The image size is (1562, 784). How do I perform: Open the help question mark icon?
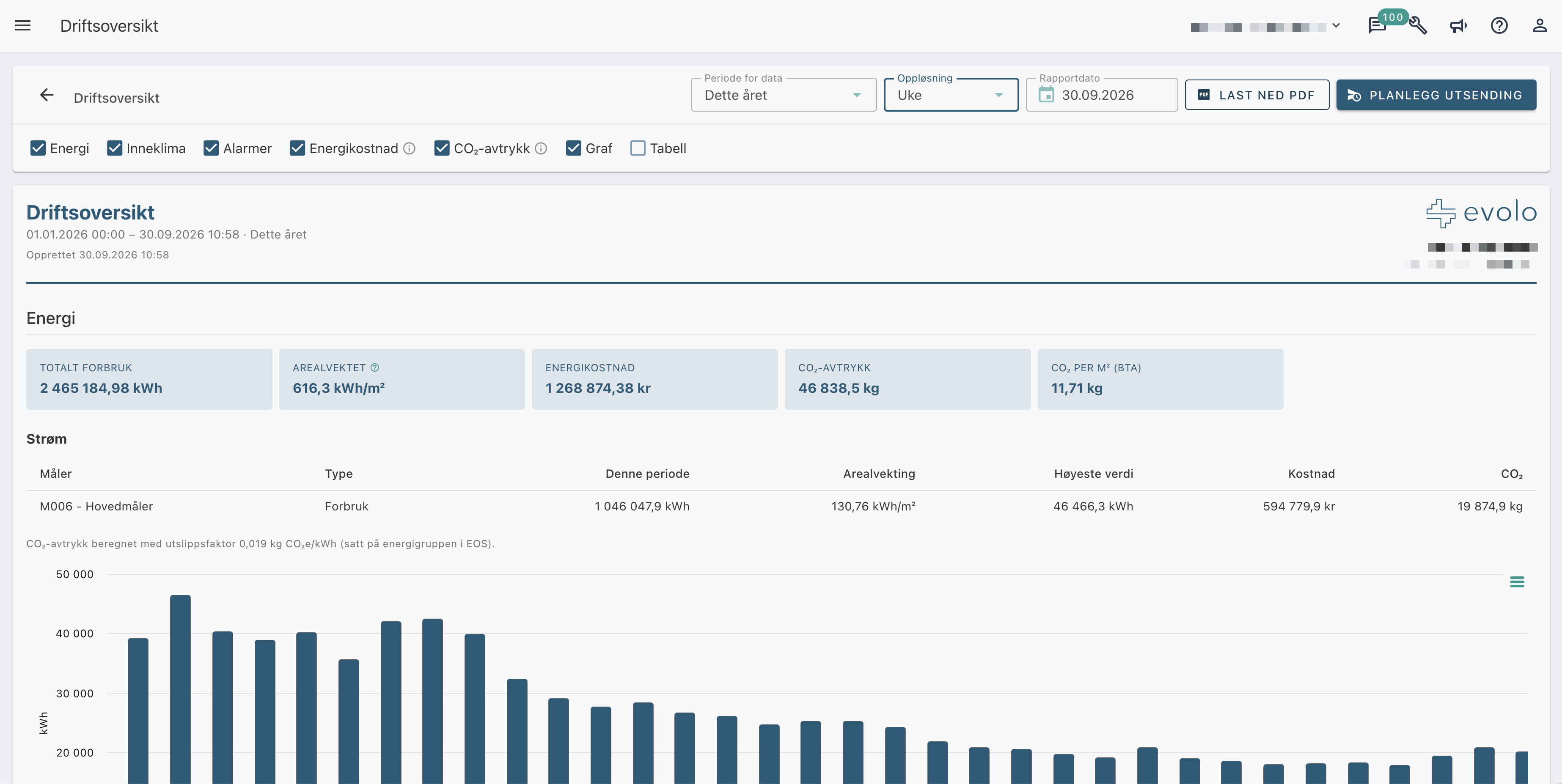click(1499, 25)
